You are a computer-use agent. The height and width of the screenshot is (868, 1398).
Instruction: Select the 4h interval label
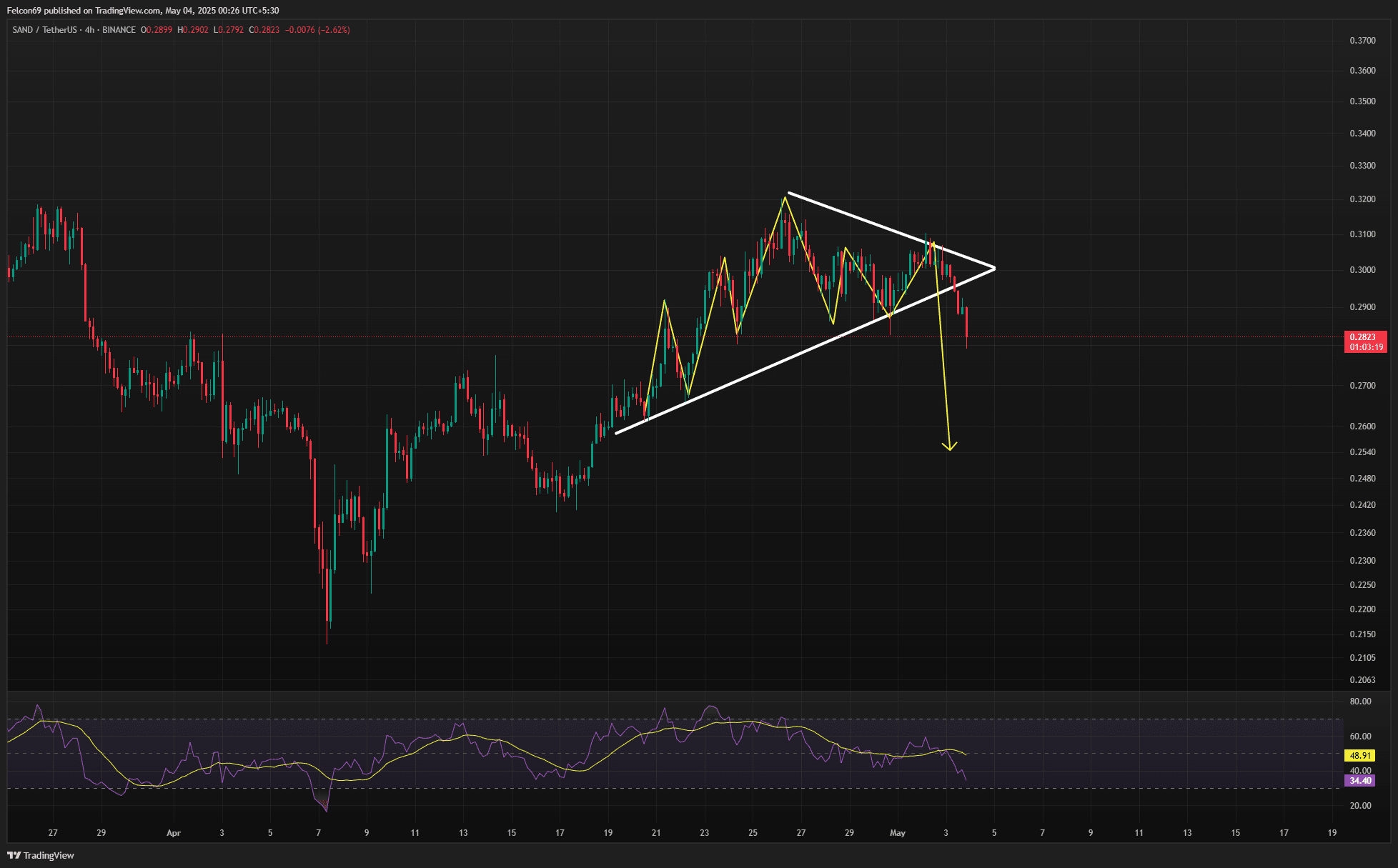[x=89, y=30]
